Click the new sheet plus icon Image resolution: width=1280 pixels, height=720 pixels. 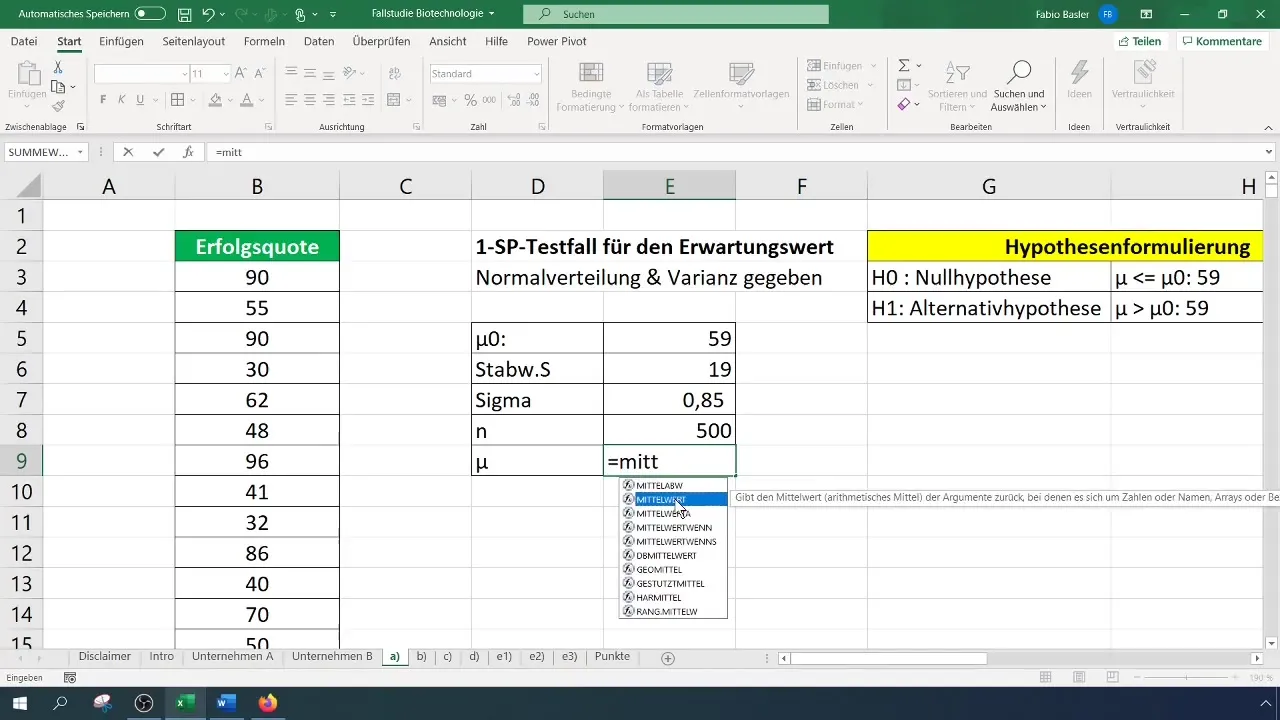click(668, 657)
